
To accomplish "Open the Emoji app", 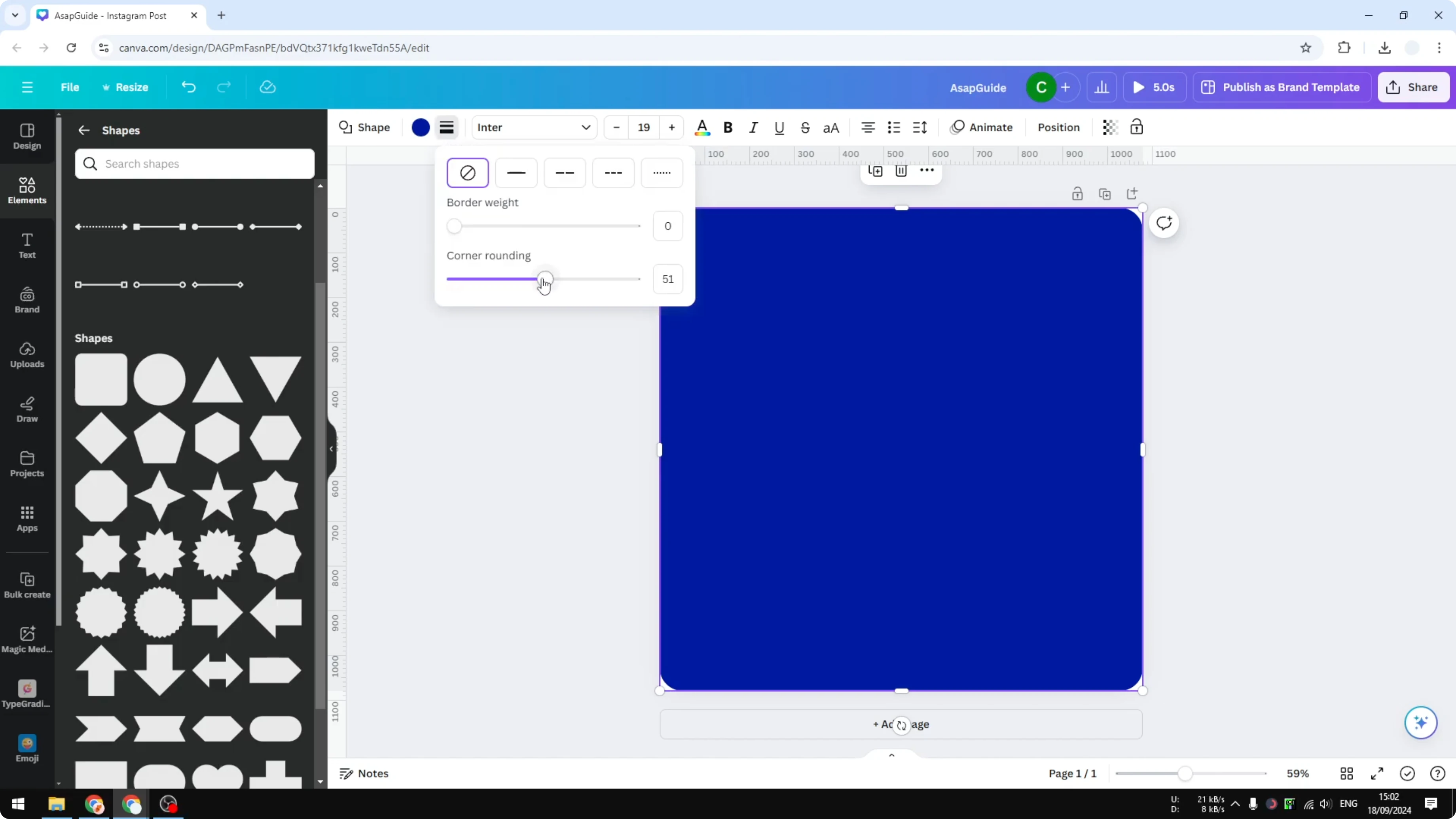I will [x=27, y=749].
